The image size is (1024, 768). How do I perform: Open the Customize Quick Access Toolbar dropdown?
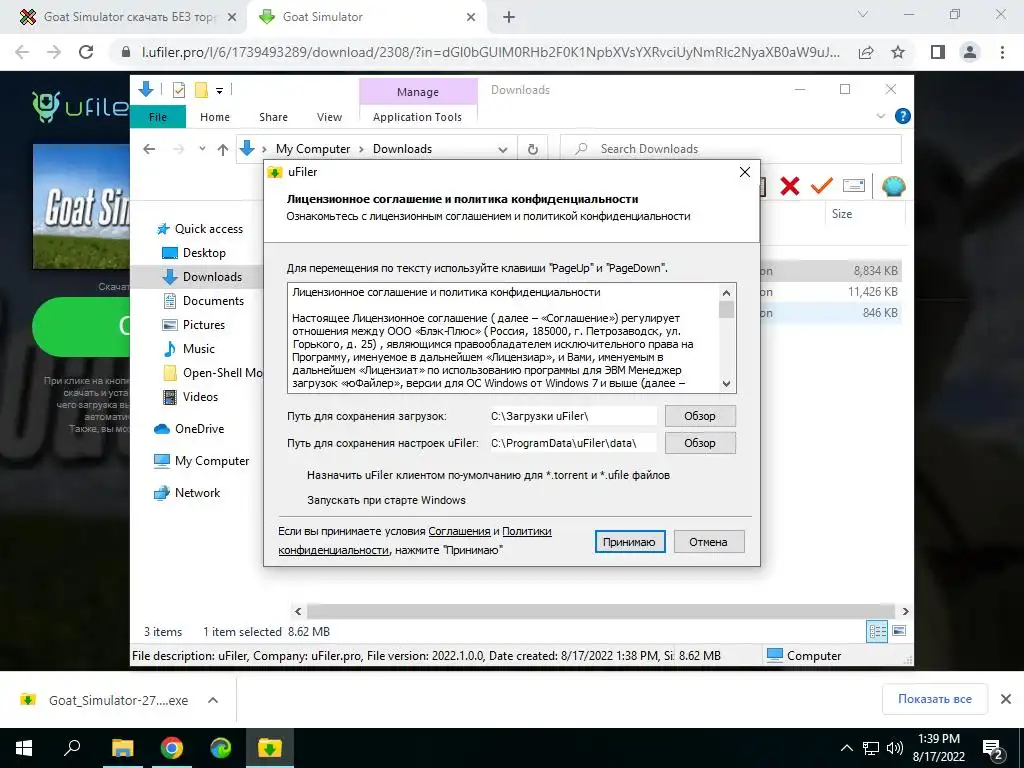pos(219,91)
